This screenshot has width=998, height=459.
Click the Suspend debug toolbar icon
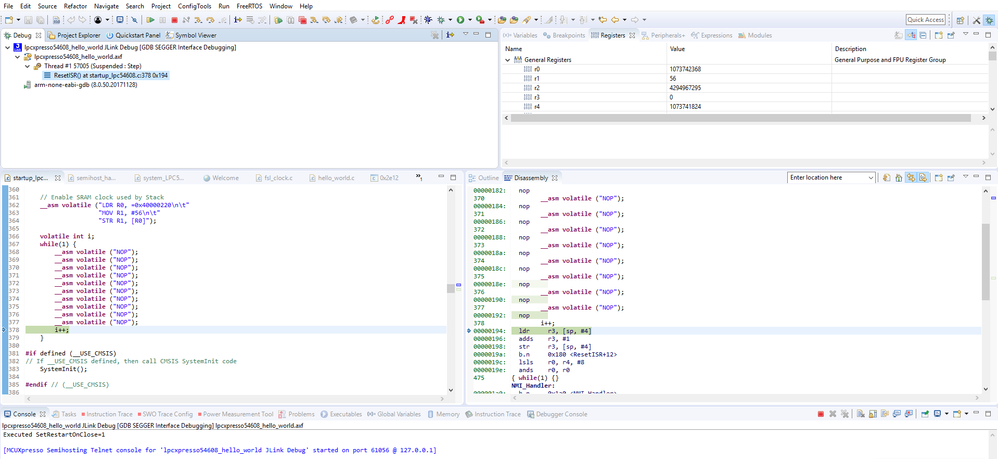point(162,19)
